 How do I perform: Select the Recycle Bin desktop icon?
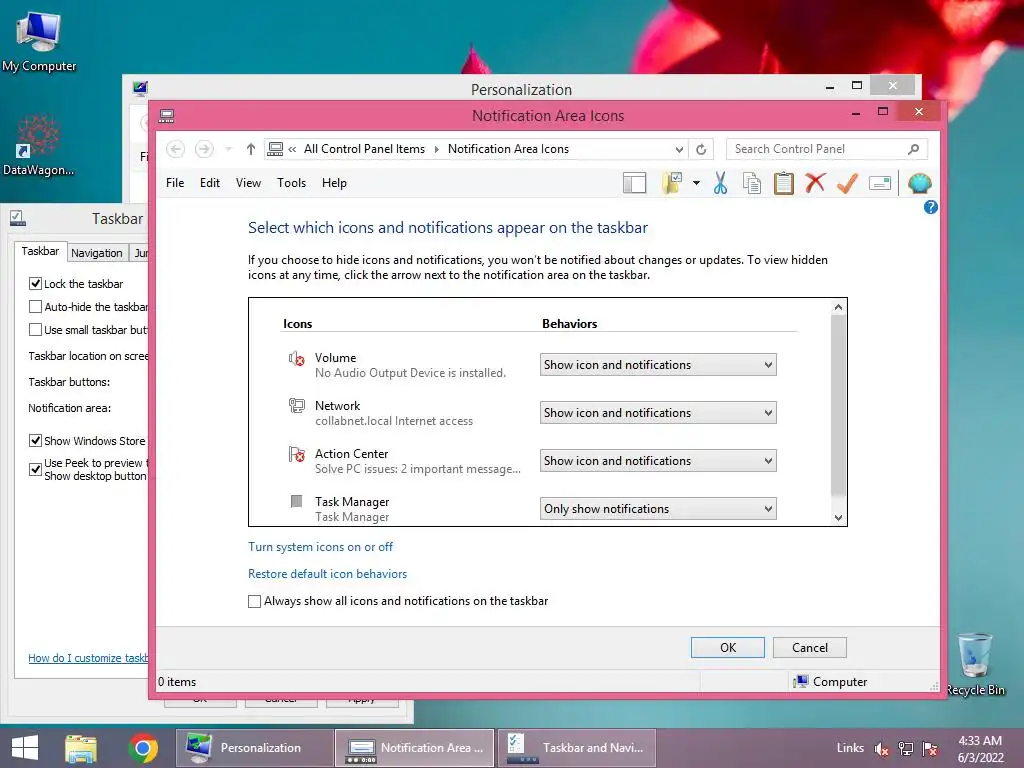pos(975,664)
